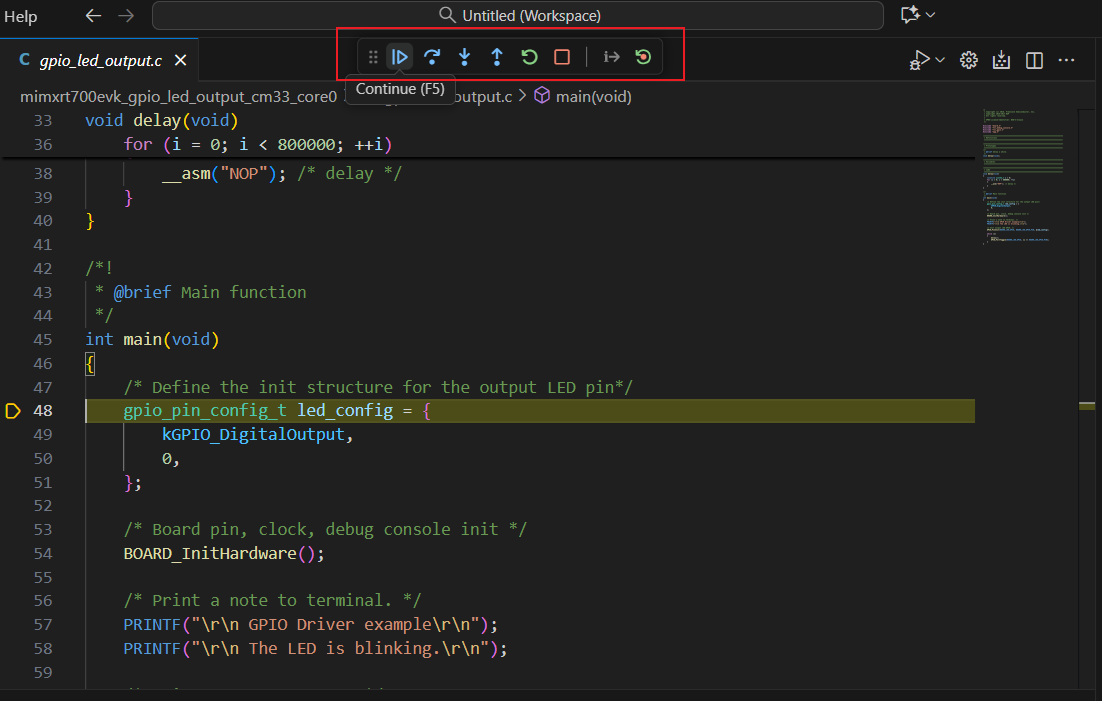Go back with the left arrow
The height and width of the screenshot is (701, 1102).
point(93,16)
